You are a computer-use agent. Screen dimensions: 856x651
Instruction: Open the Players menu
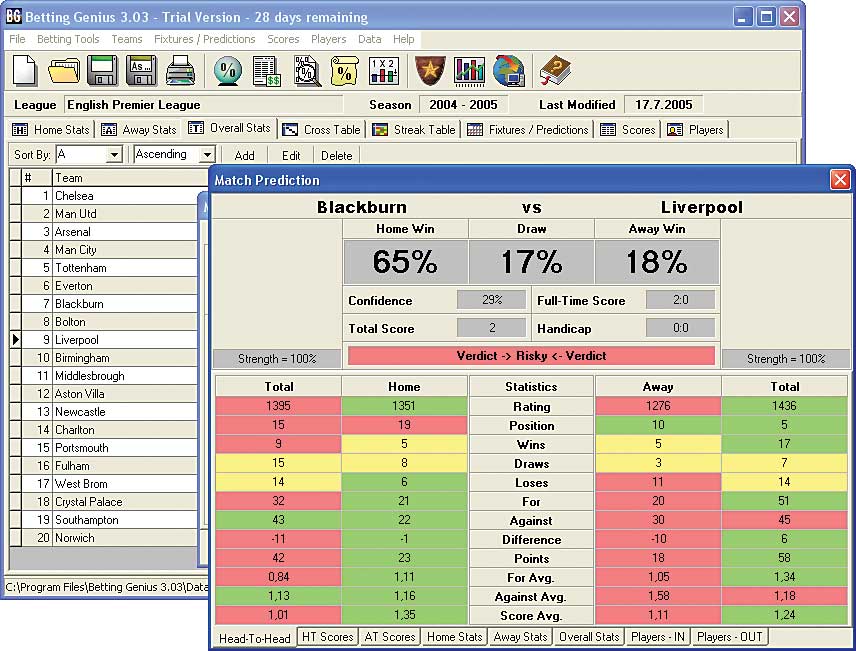[328, 39]
